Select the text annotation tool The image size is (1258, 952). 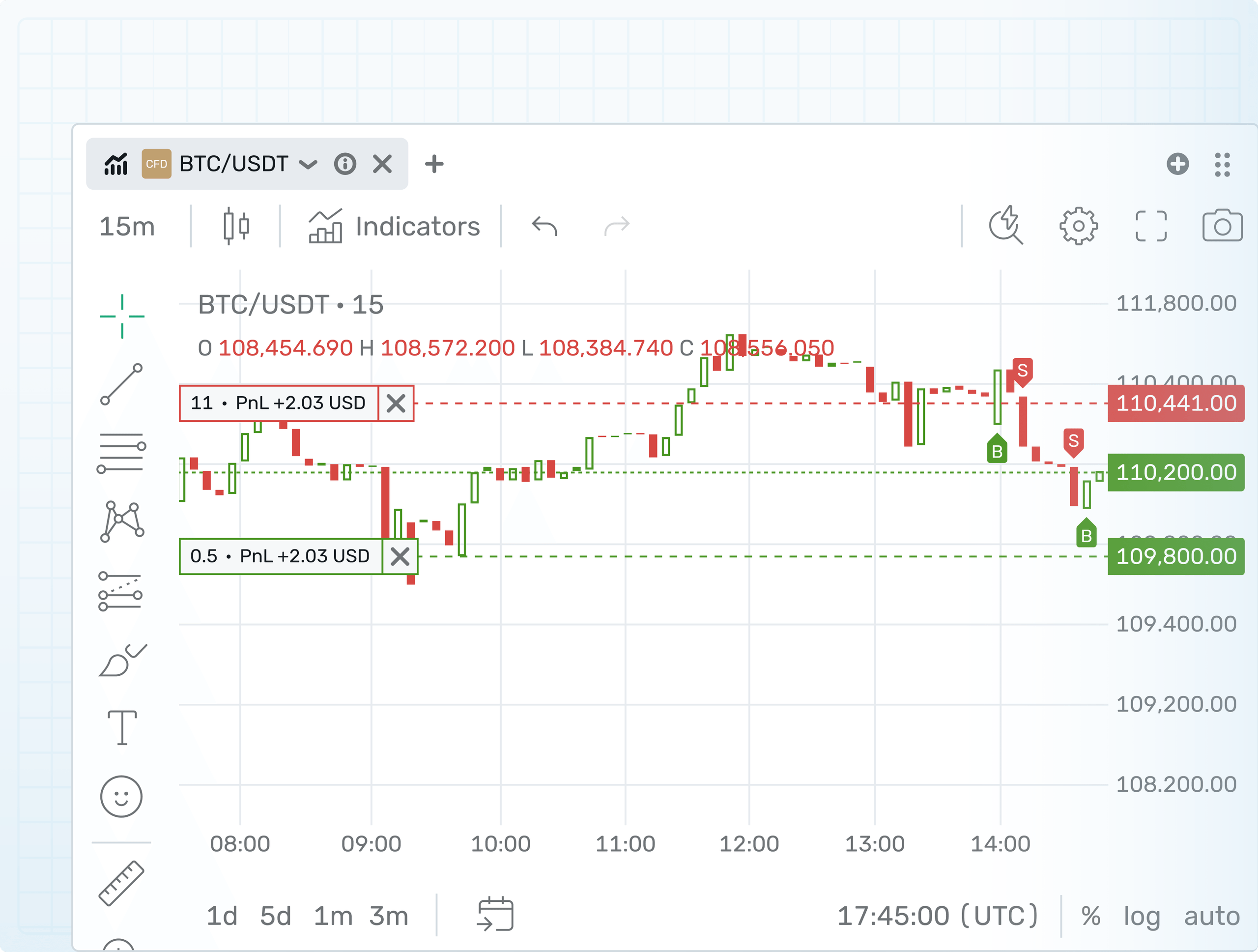[122, 727]
